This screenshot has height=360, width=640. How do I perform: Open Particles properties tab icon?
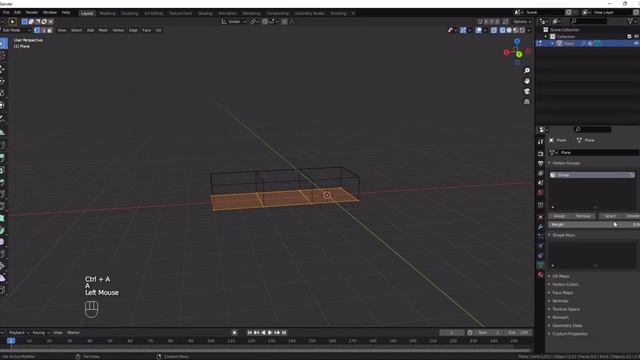click(540, 236)
